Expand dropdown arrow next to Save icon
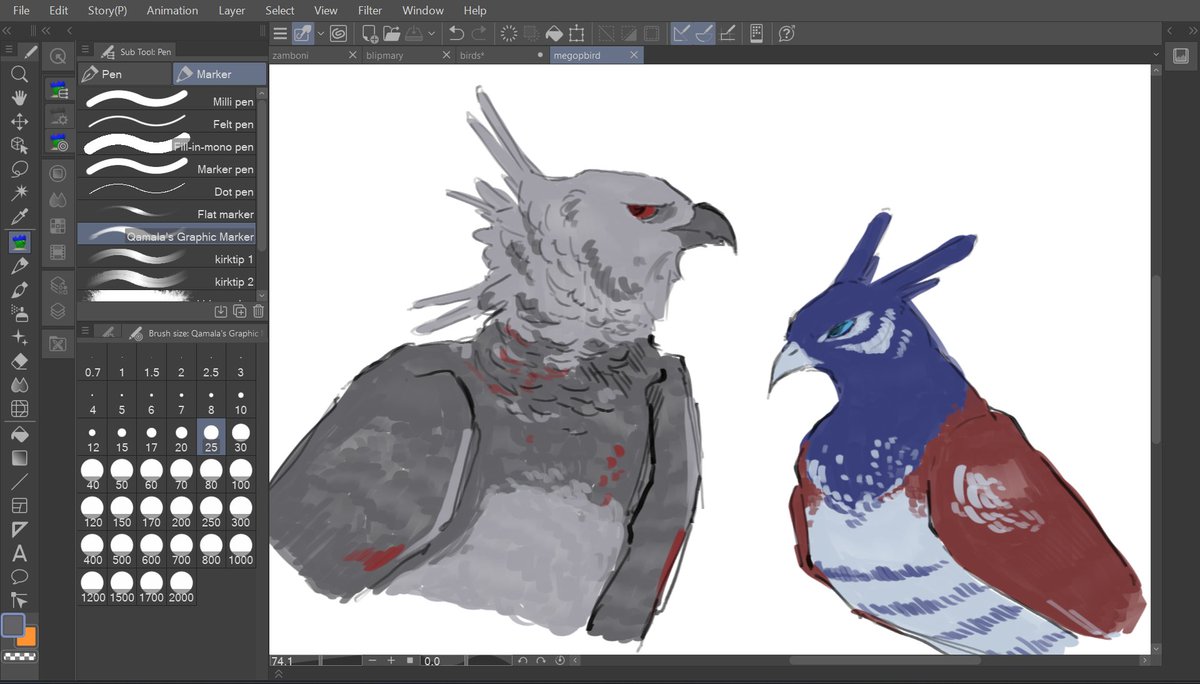Image resolution: width=1200 pixels, height=684 pixels. (431, 33)
